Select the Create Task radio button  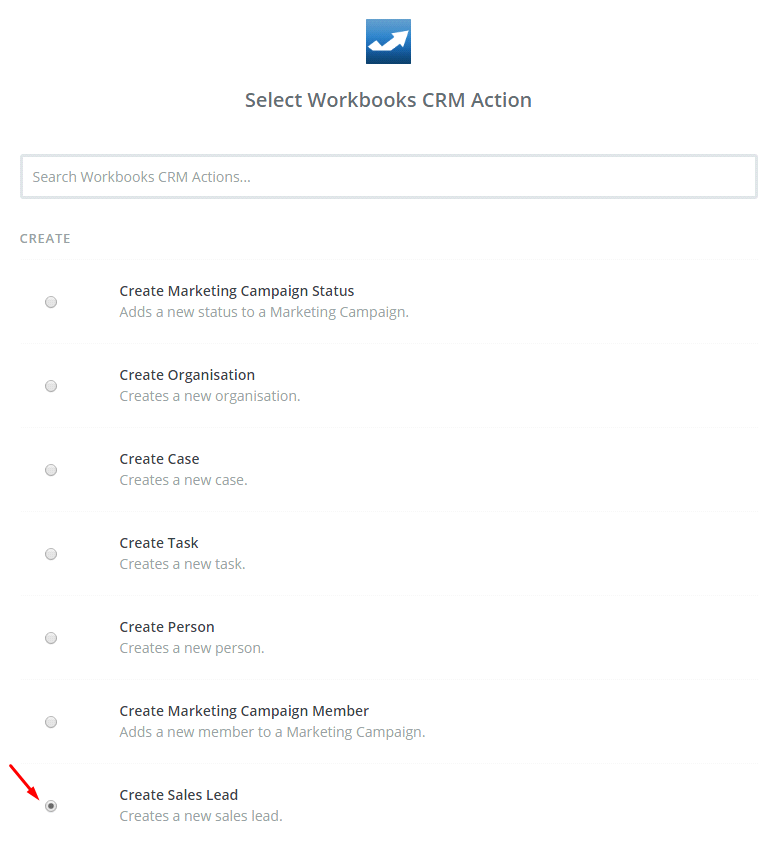(x=51, y=554)
